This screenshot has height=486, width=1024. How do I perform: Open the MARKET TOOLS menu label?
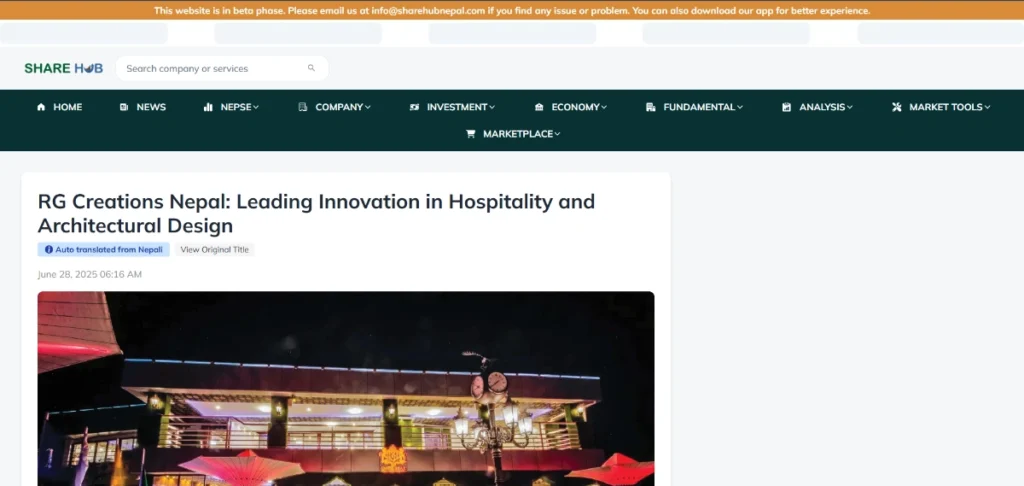[946, 107]
